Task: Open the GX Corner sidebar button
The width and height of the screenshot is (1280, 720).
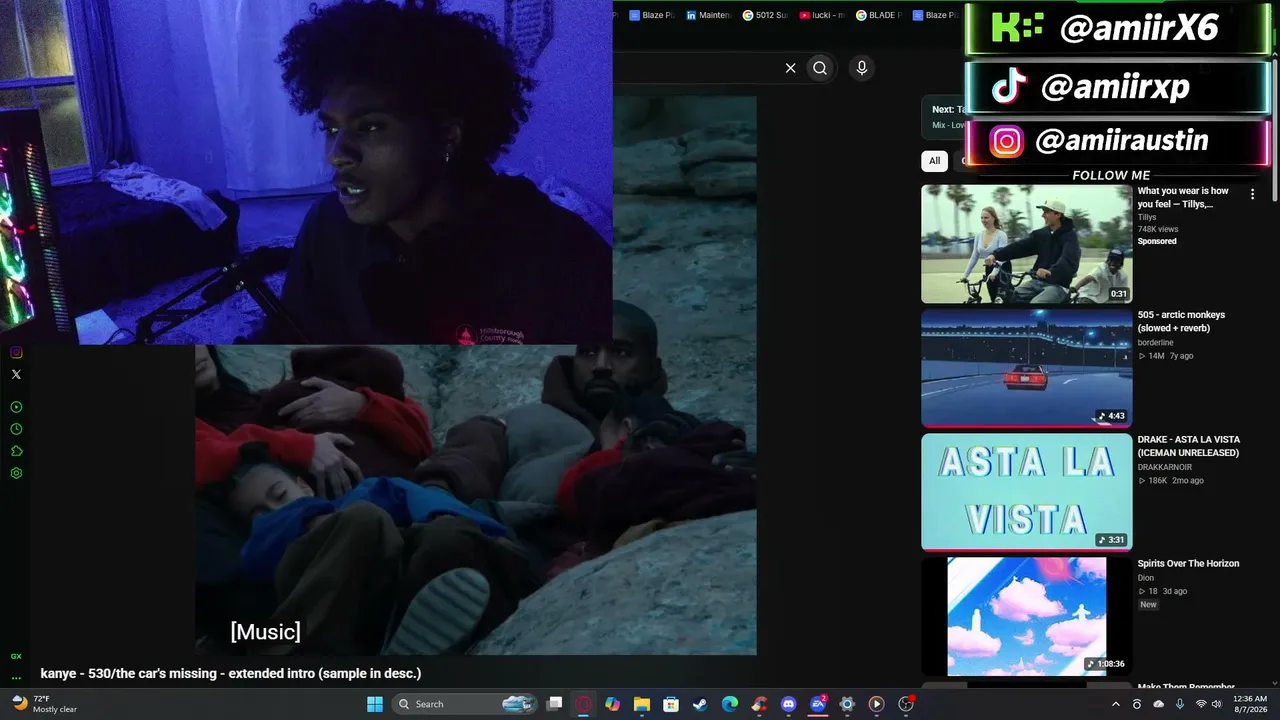Action: [16, 656]
